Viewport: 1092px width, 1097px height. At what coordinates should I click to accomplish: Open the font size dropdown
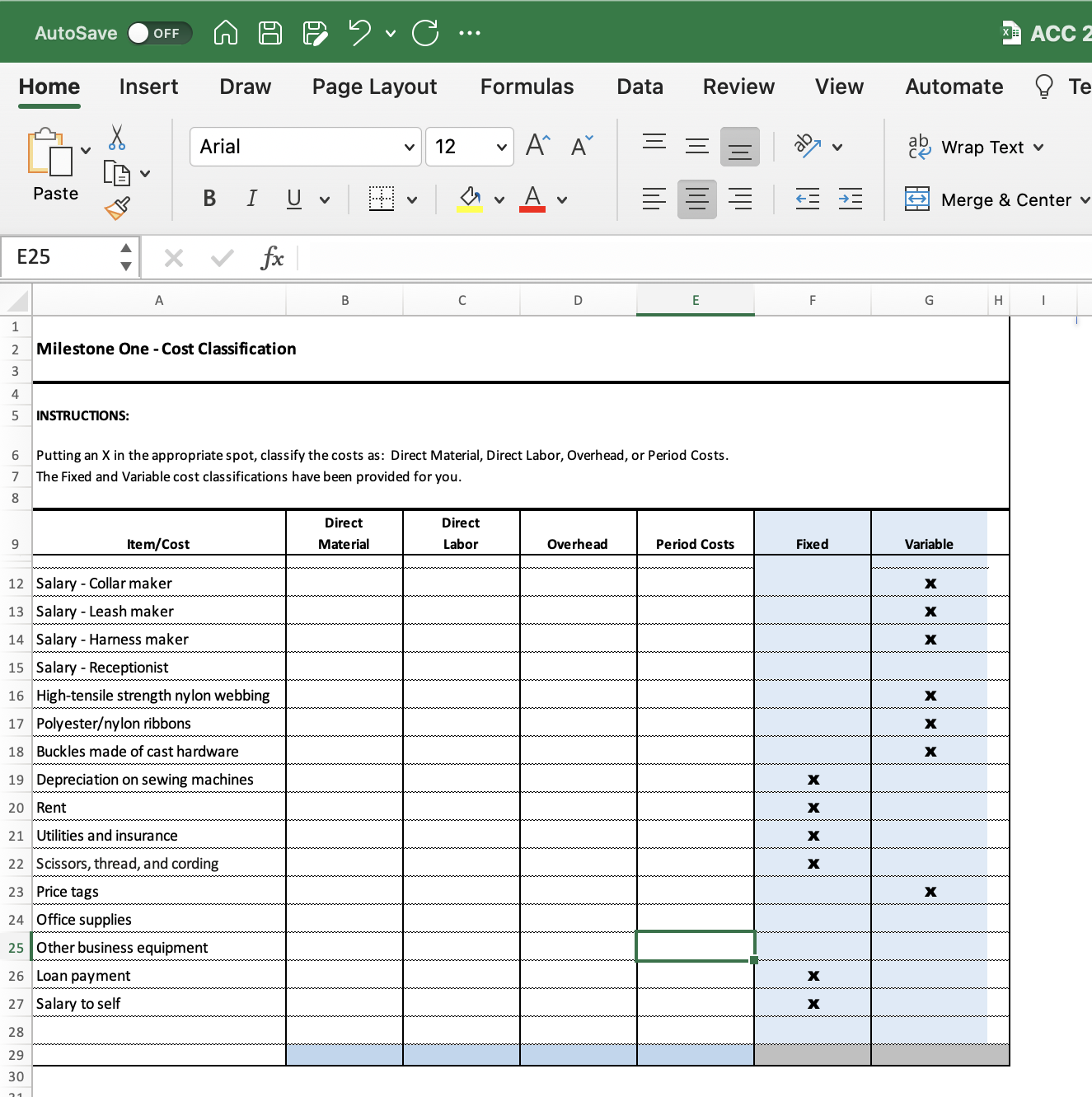click(501, 147)
